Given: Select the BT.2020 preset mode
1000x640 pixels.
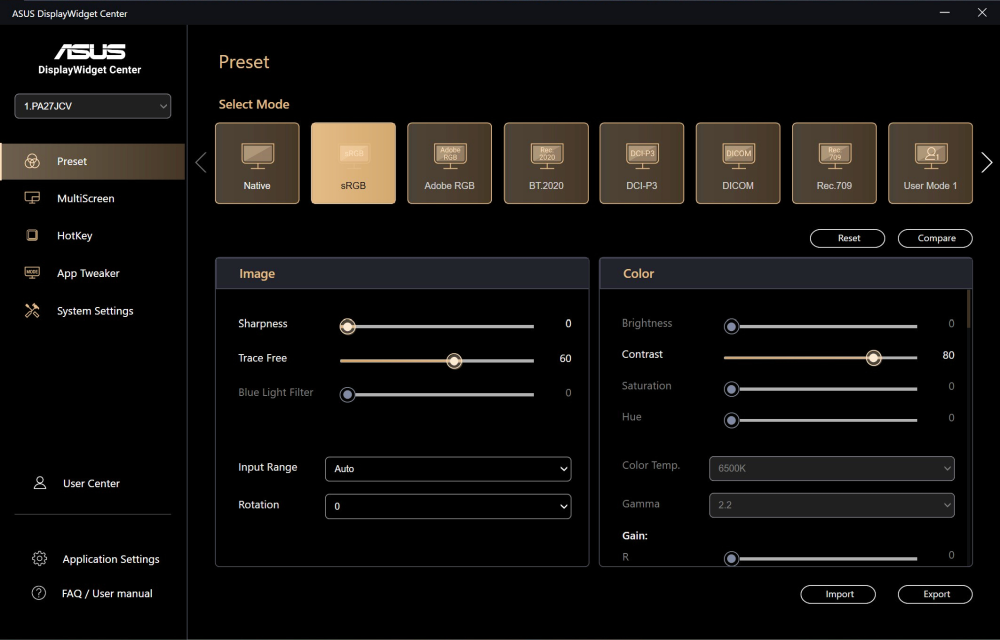Looking at the screenshot, I should pyautogui.click(x=545, y=163).
